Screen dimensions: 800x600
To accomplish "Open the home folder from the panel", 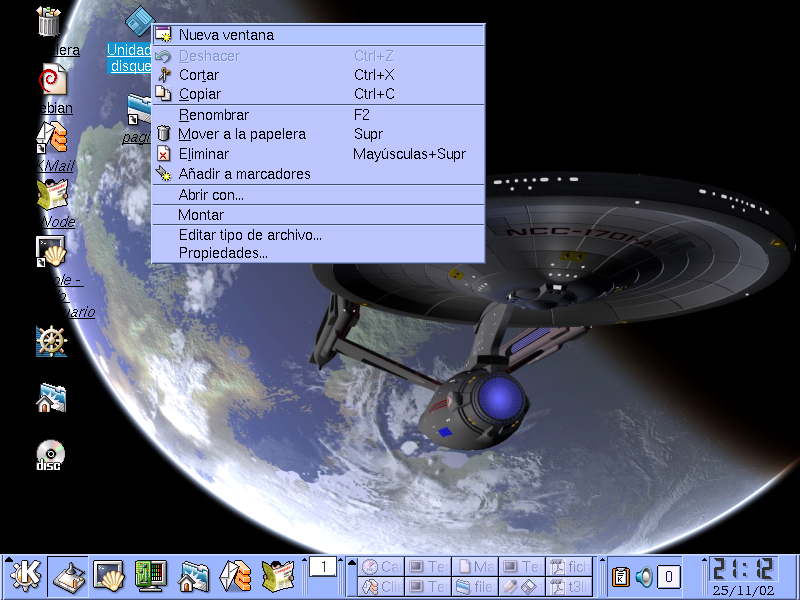I will point(193,576).
